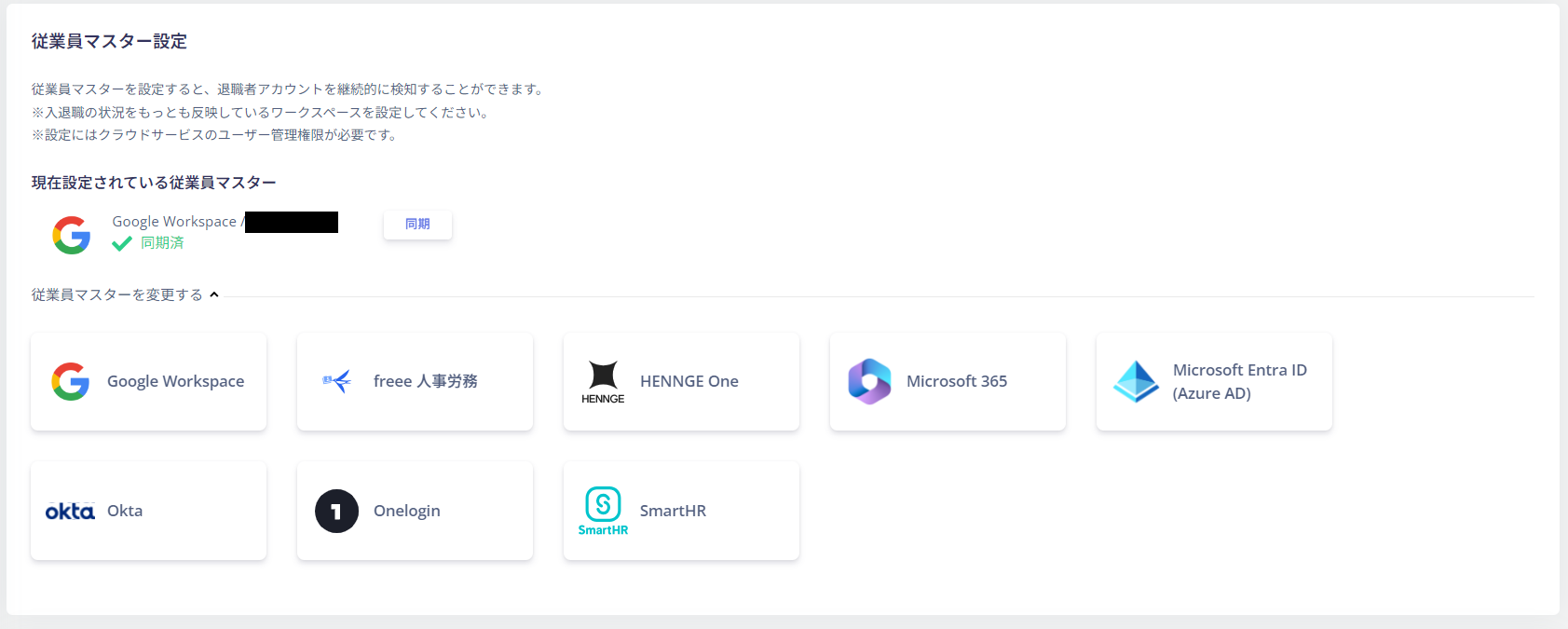Select the SmartHR card as employee master

tap(681, 511)
